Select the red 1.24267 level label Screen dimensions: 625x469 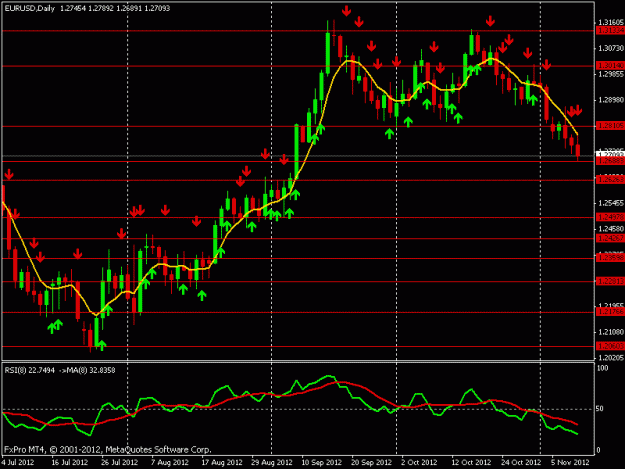coord(610,238)
